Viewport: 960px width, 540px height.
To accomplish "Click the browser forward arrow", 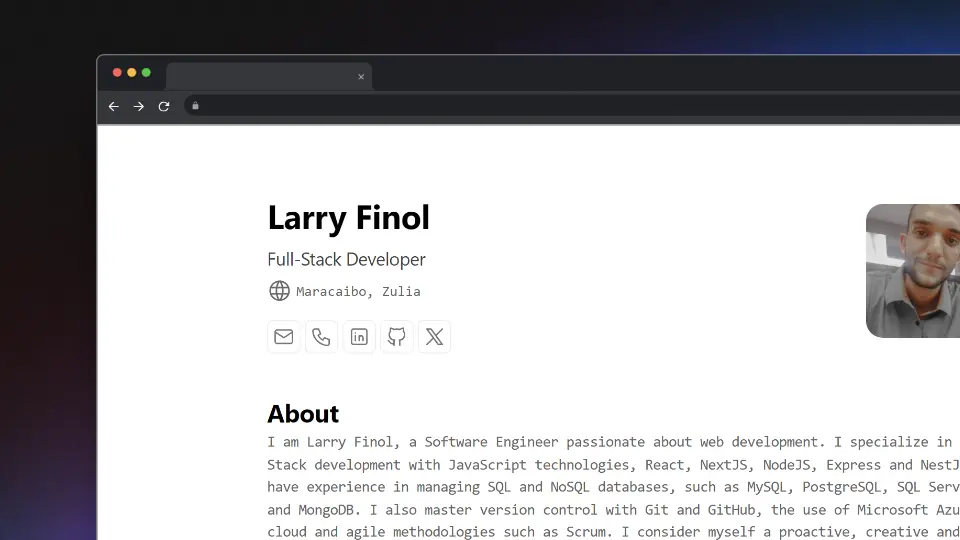I will (x=139, y=106).
